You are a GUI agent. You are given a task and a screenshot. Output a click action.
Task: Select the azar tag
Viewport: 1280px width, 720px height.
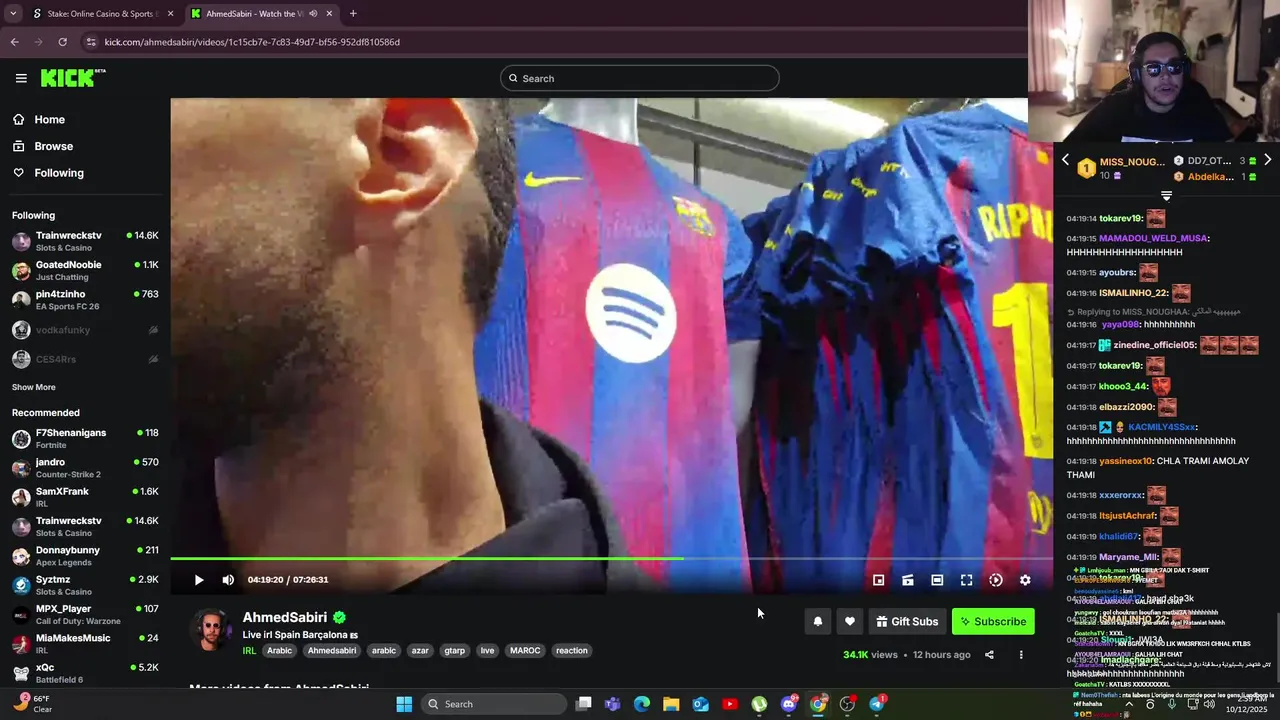[420, 651]
